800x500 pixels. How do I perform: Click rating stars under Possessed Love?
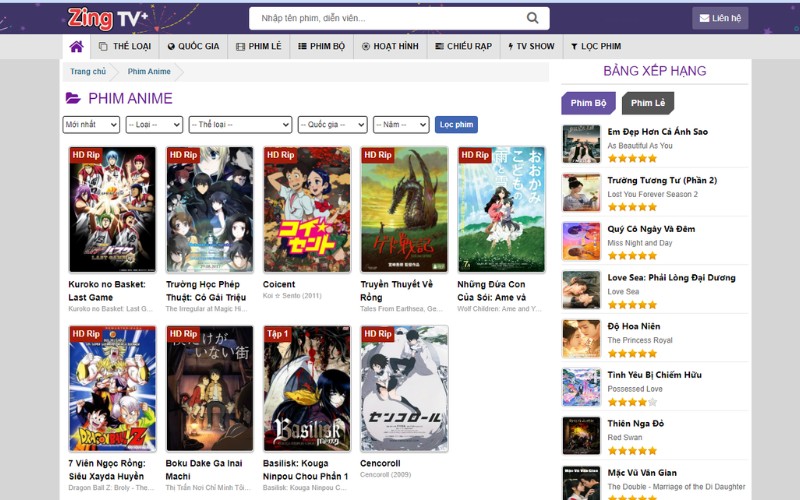tap(632, 402)
